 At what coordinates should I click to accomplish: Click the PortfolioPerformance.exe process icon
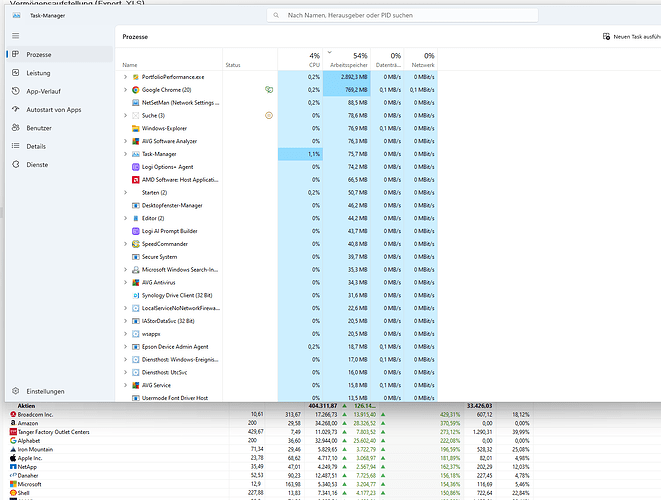(136, 77)
